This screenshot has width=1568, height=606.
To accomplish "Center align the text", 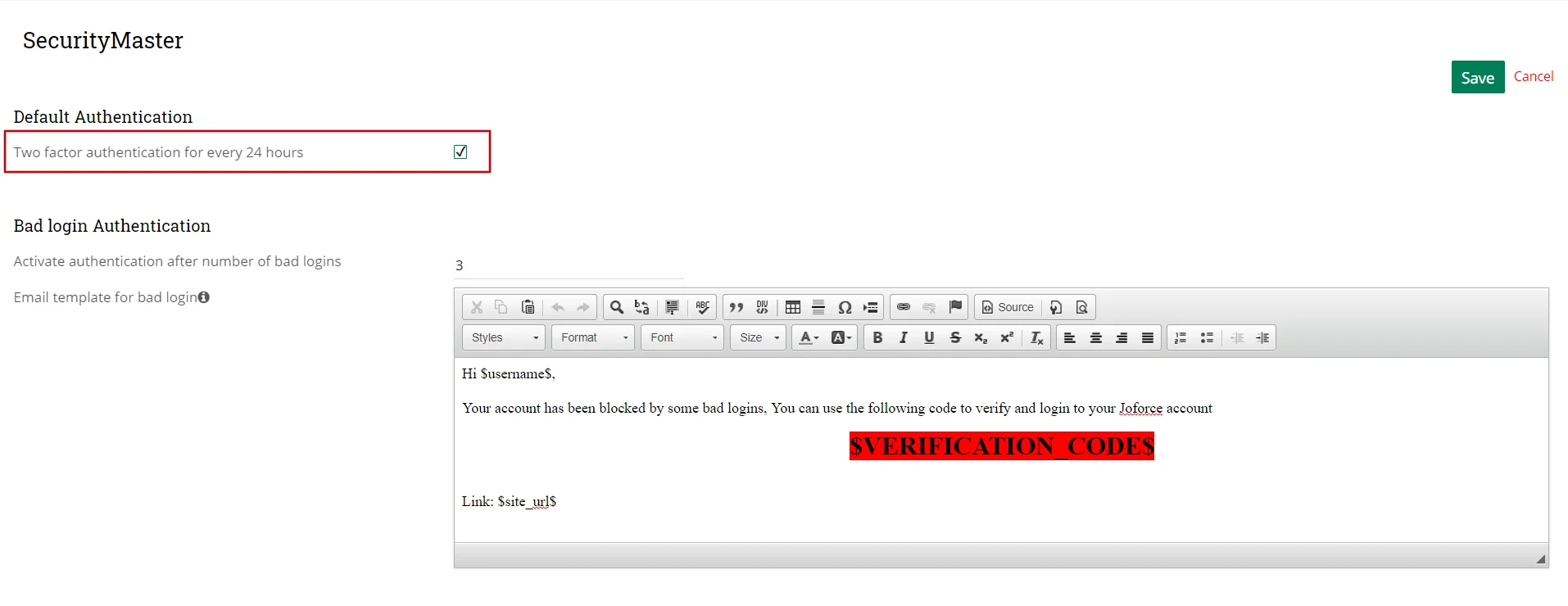I will pyautogui.click(x=1095, y=337).
